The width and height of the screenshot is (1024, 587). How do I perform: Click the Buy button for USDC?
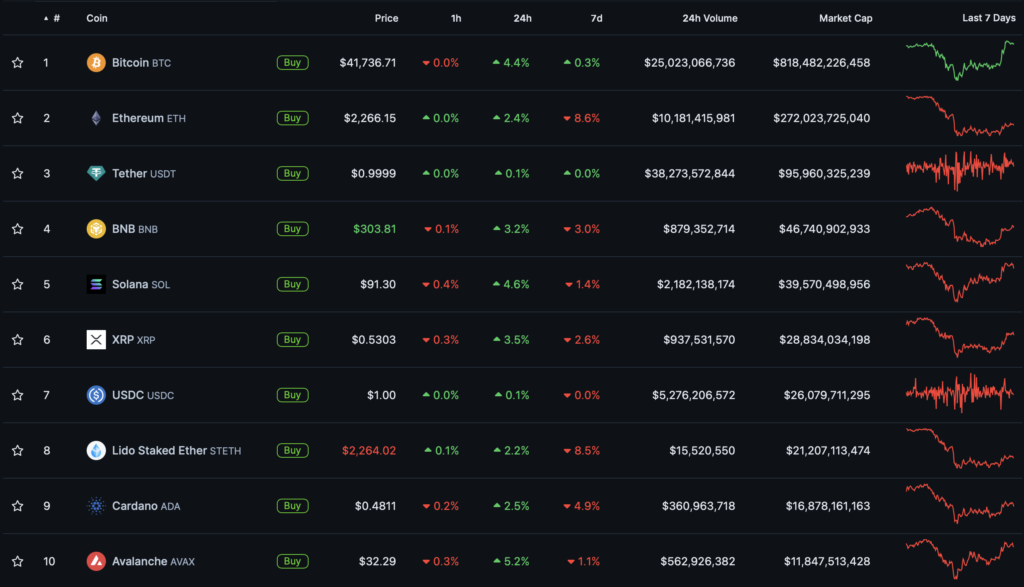point(292,395)
